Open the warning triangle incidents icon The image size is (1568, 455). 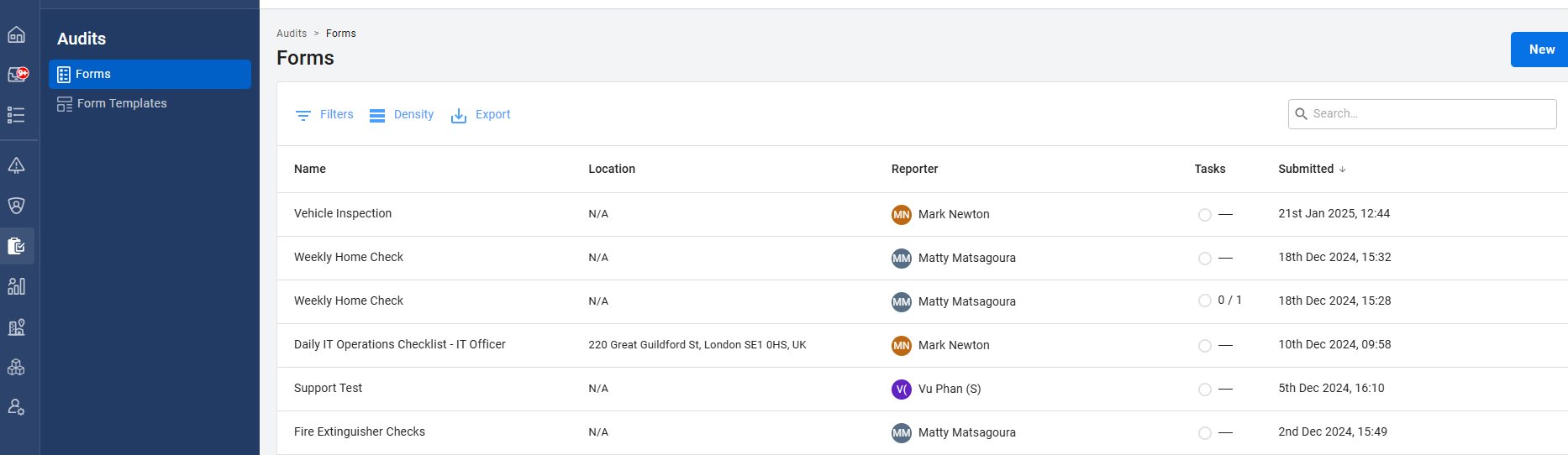coord(17,165)
